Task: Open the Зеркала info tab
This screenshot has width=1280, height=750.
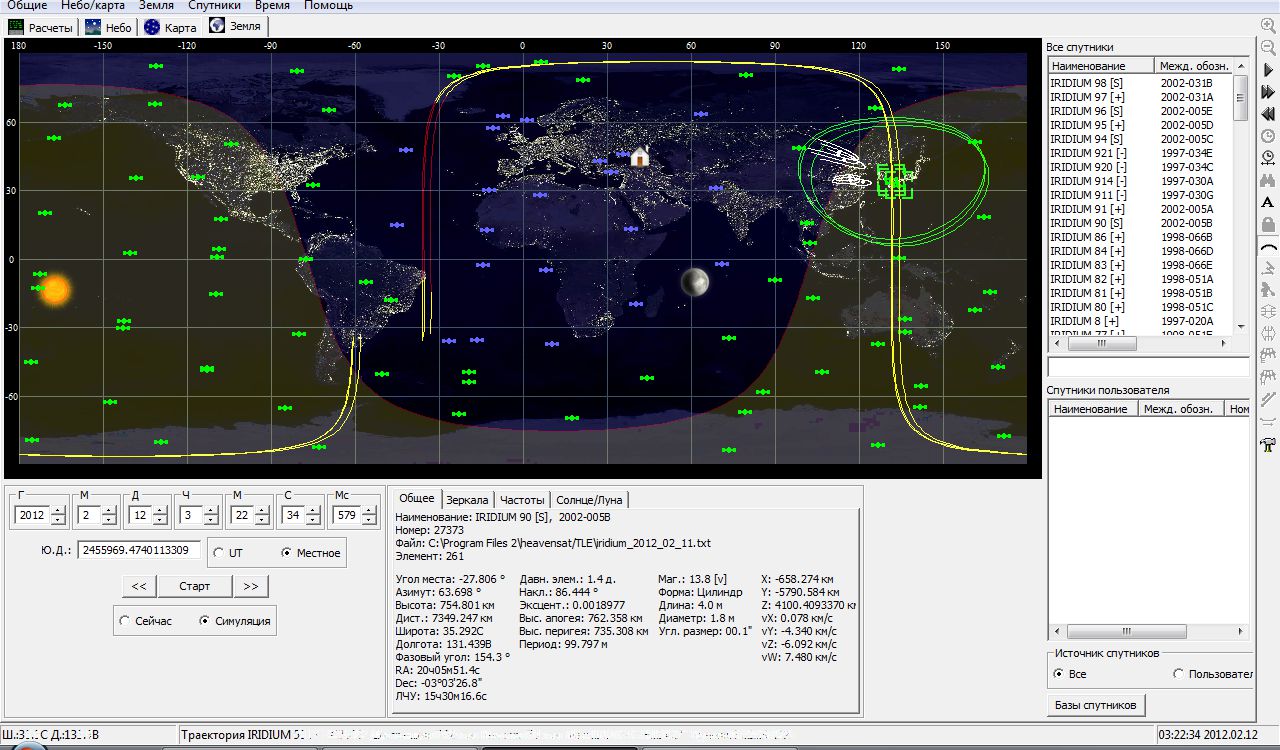Action: pos(467,499)
